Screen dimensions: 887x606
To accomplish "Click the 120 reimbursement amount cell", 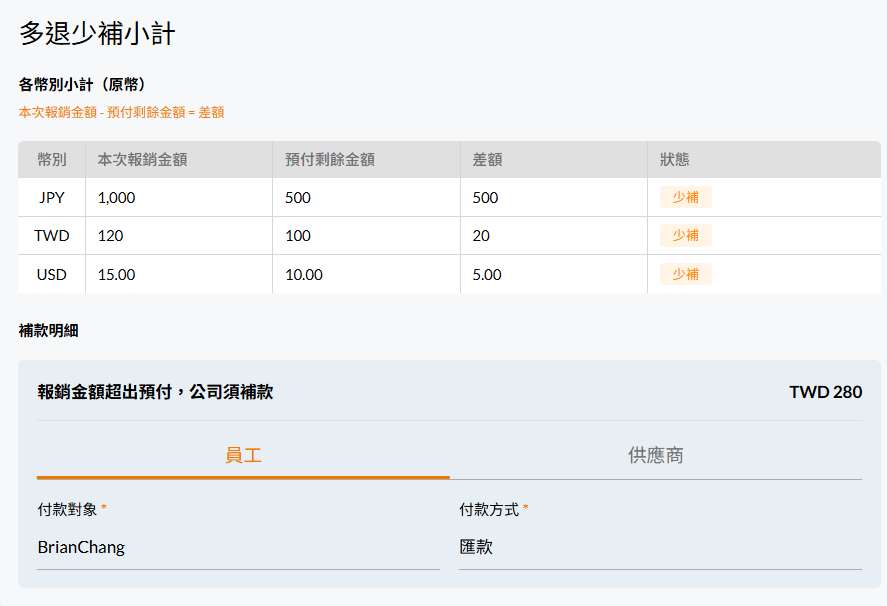I will pos(179,235).
